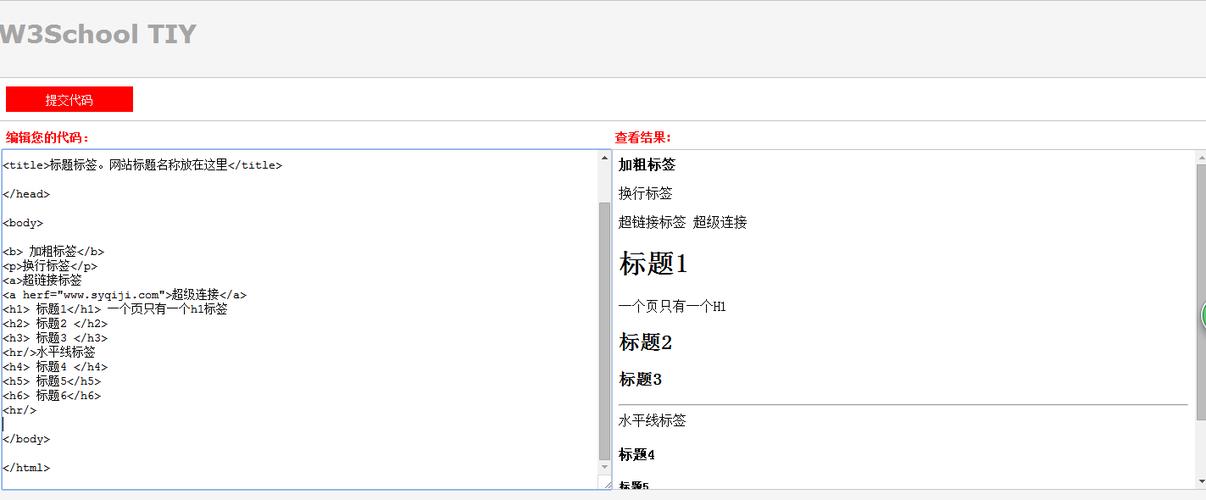Click the large 标题1 heading in results

coord(654,264)
